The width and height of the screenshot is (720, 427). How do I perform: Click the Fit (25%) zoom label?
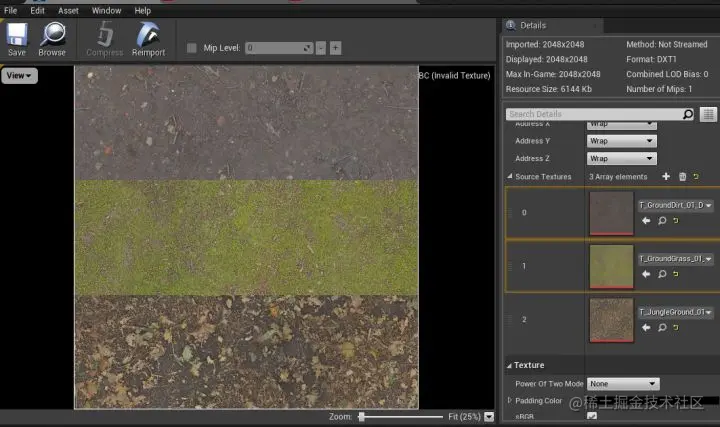[464, 416]
